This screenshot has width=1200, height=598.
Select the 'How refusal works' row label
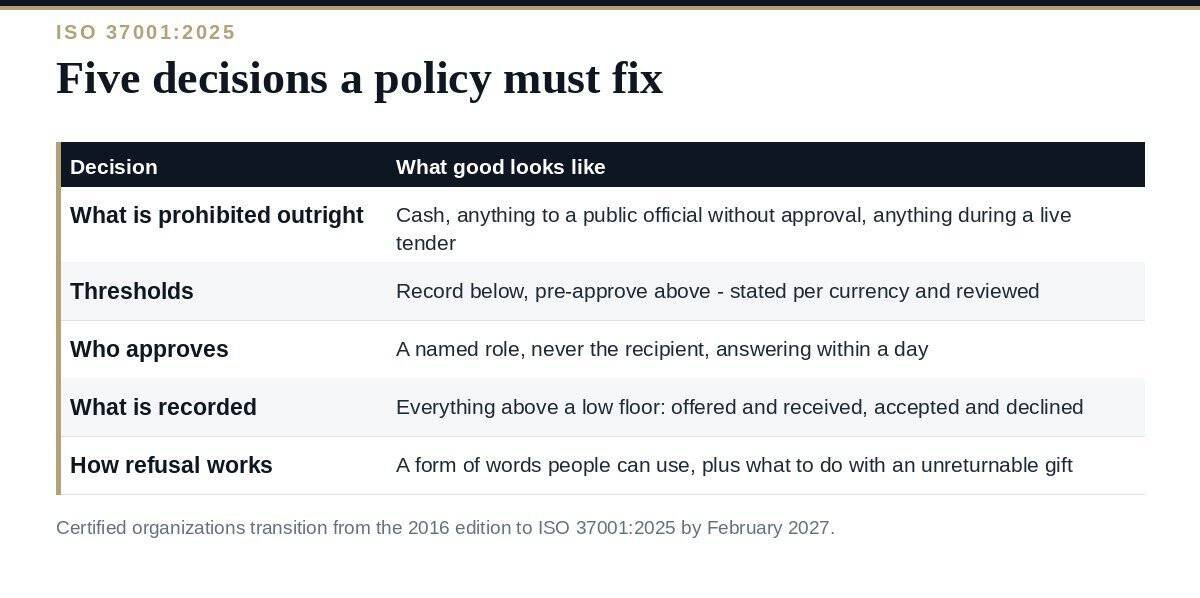(x=171, y=465)
